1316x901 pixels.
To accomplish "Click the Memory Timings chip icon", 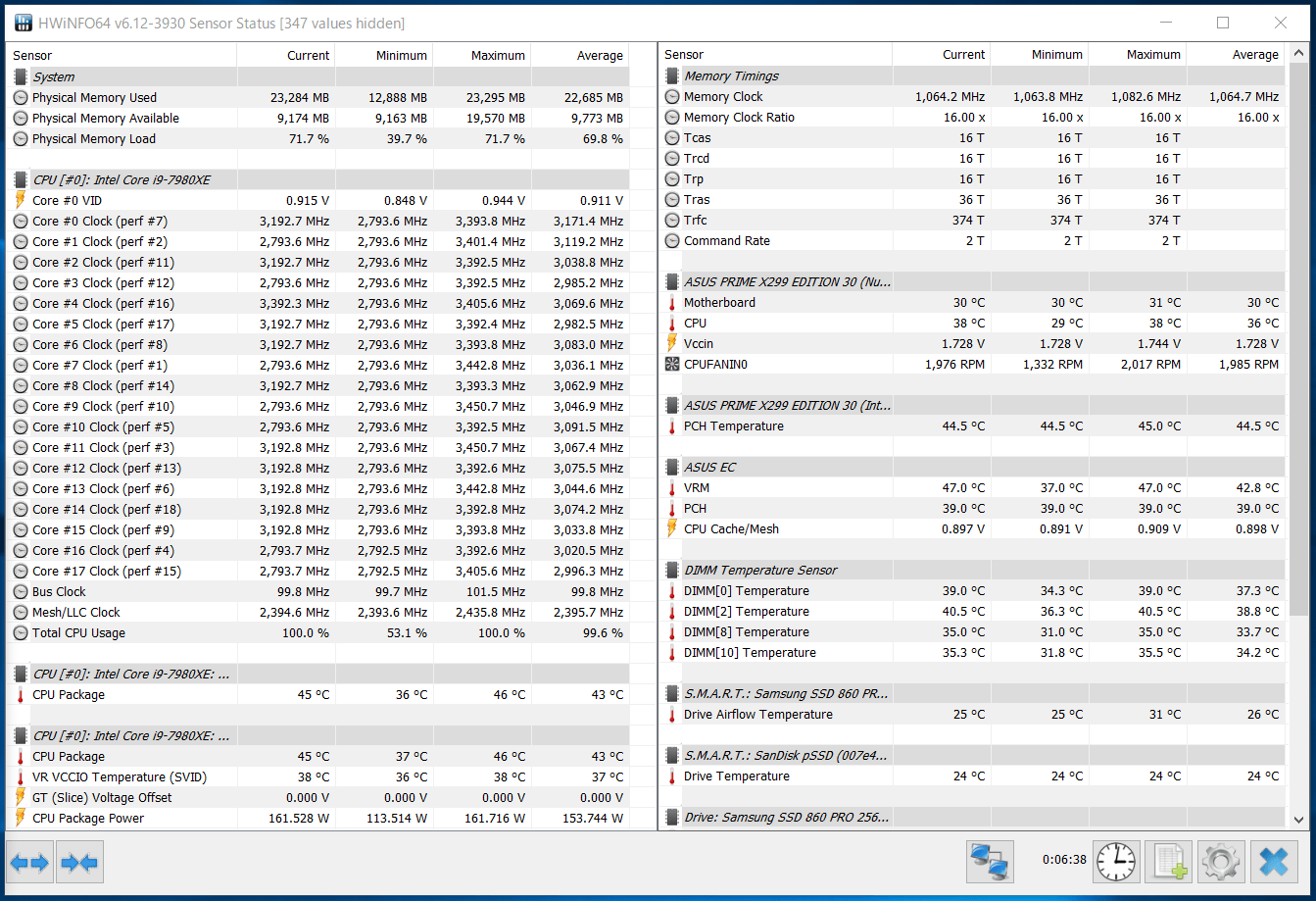I will [672, 75].
